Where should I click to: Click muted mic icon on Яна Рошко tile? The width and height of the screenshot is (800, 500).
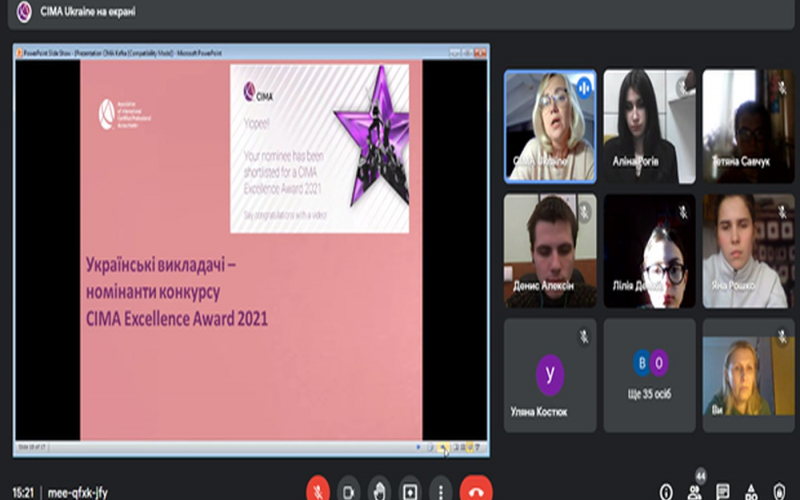pyautogui.click(x=782, y=212)
